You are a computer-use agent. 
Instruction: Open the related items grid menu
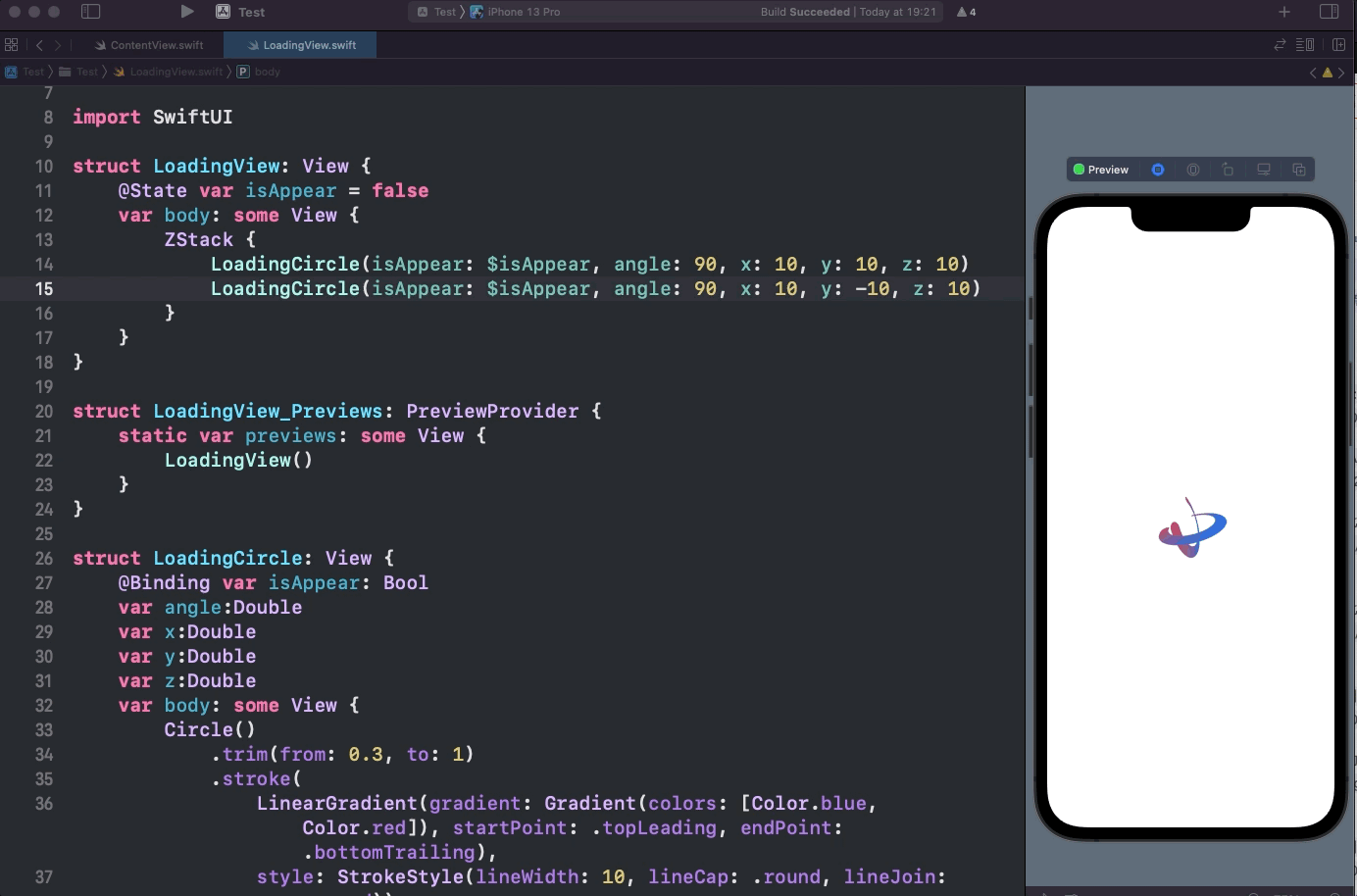tap(12, 45)
